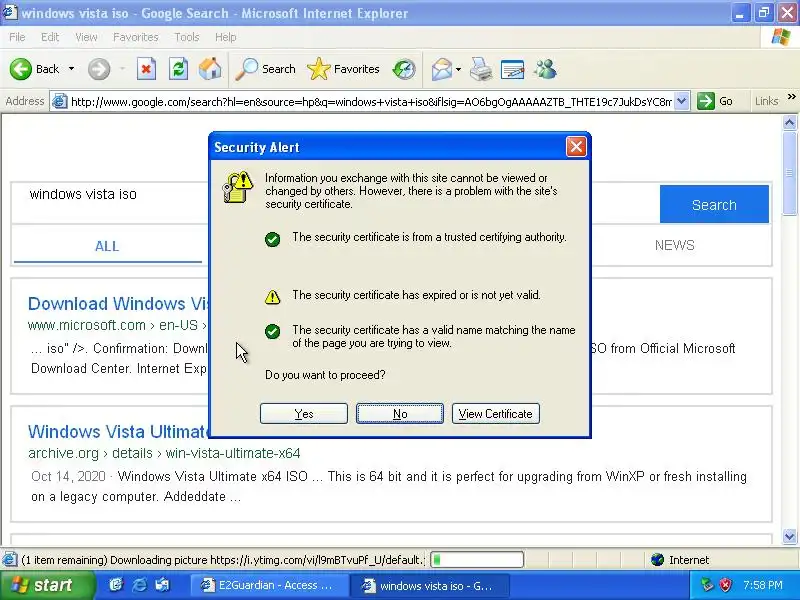
Task: Close the Security Alert dialog
Action: (576, 147)
